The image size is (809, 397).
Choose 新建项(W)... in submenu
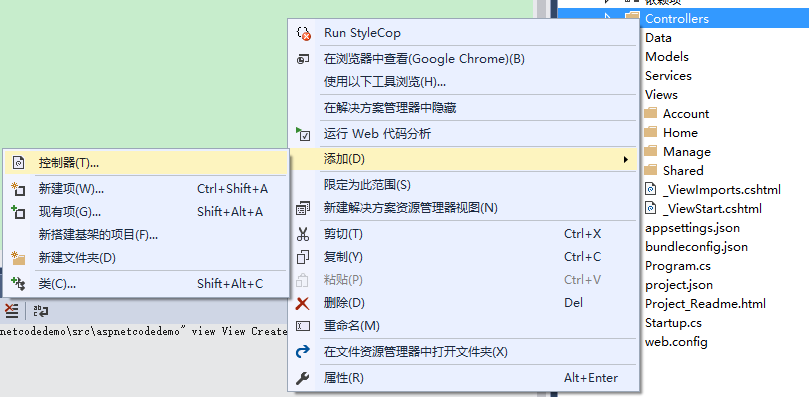145,189
